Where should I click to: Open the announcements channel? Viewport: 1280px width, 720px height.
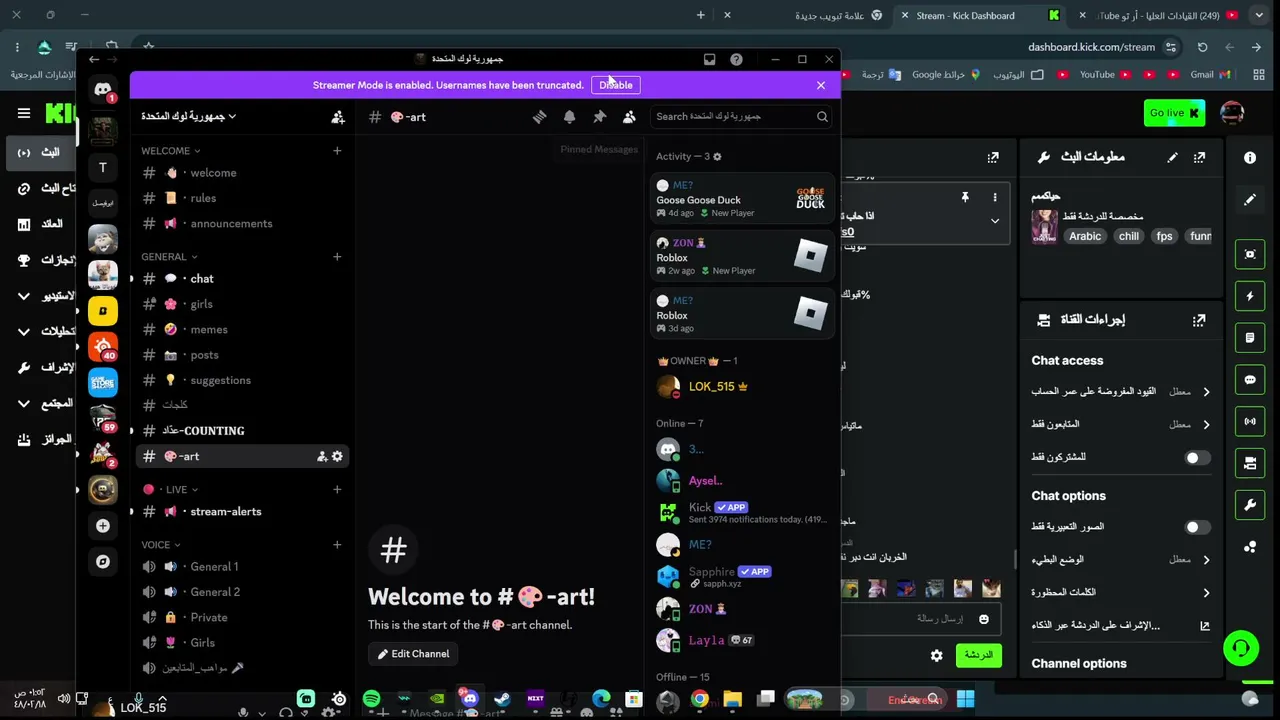point(240,223)
